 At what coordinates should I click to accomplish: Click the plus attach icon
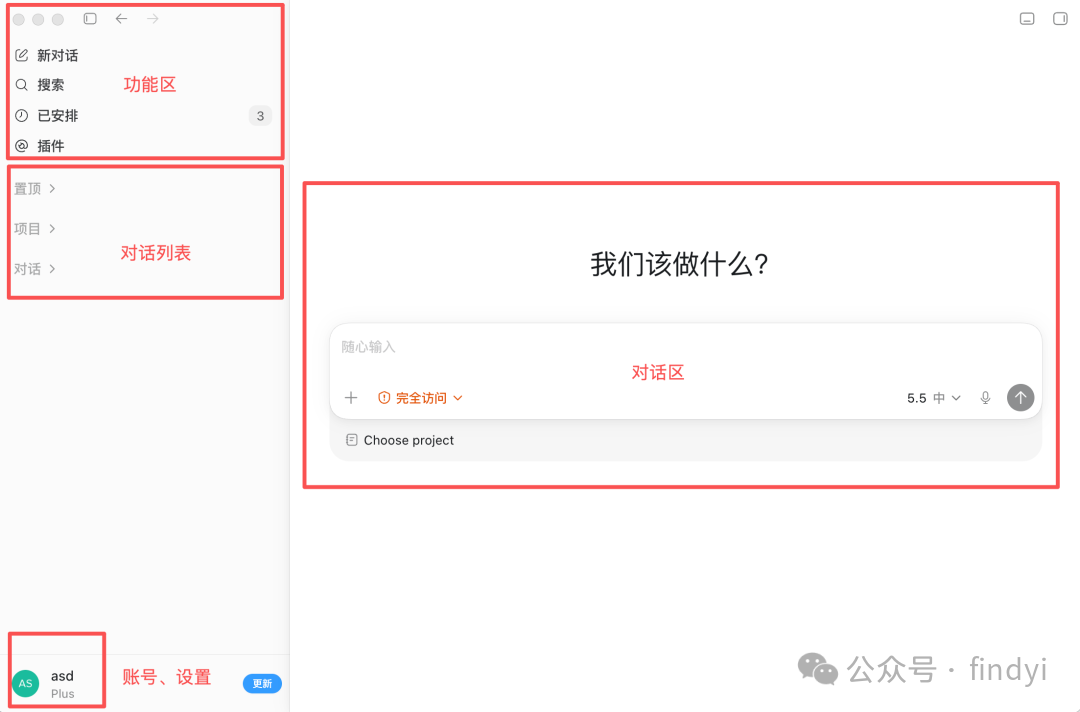351,397
